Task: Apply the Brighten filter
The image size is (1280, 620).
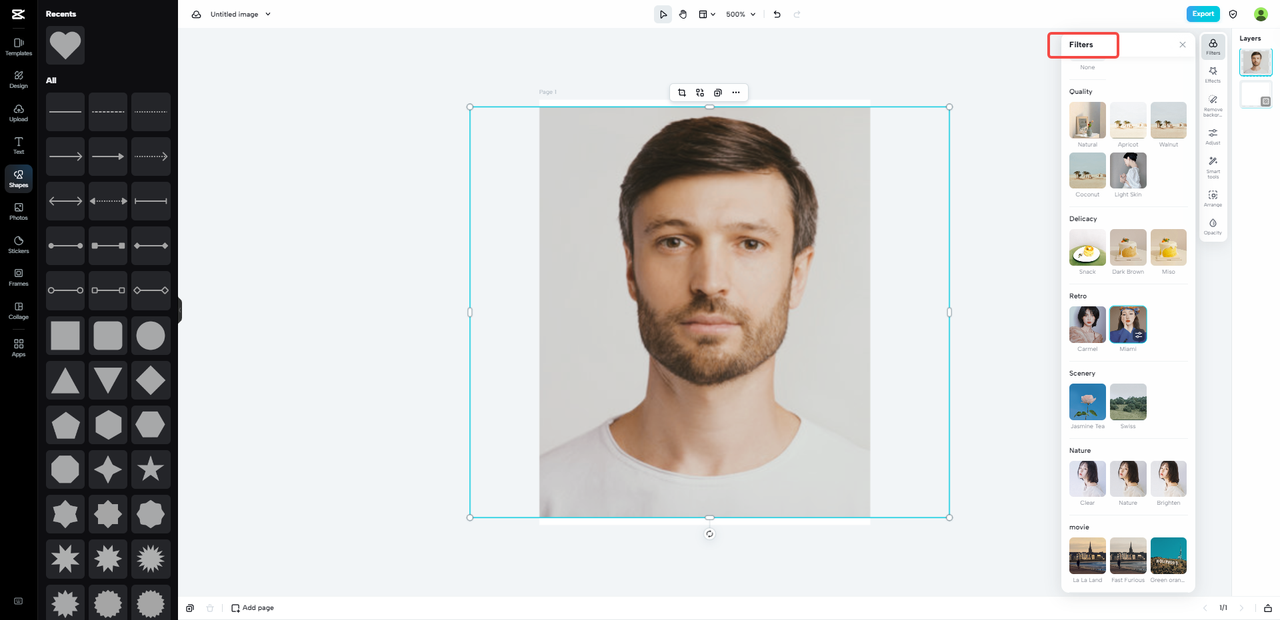Action: click(1168, 478)
